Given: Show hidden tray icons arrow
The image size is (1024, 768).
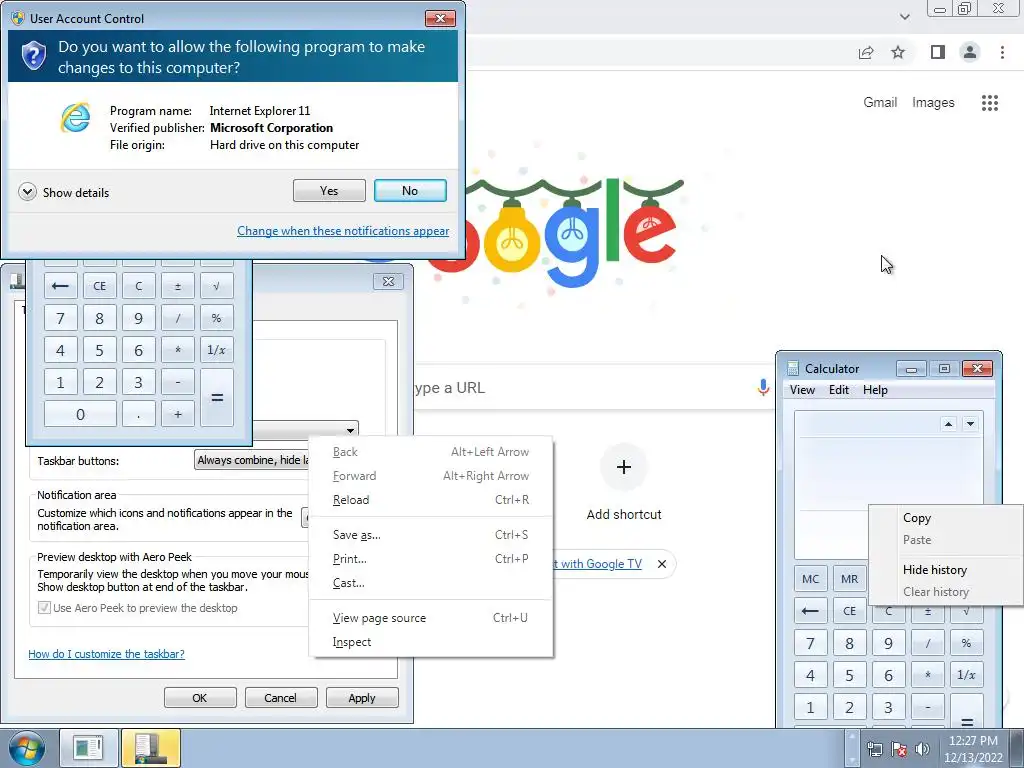Looking at the screenshot, I should 851,748.
